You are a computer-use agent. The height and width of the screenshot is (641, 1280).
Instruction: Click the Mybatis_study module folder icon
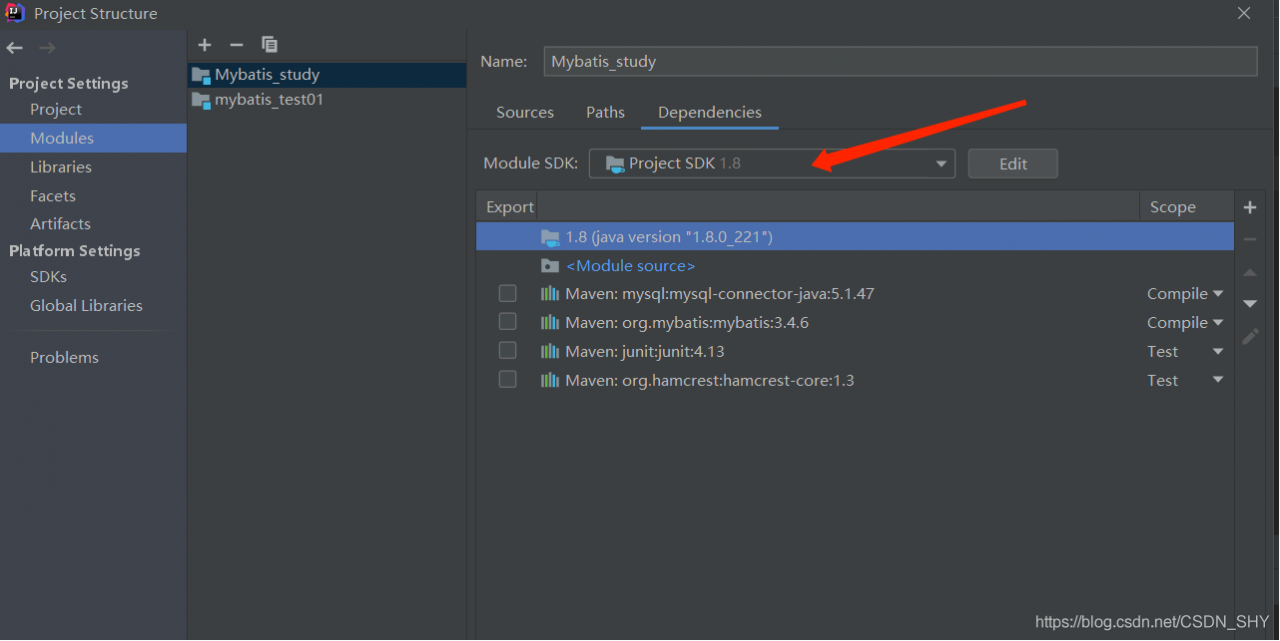(x=201, y=75)
